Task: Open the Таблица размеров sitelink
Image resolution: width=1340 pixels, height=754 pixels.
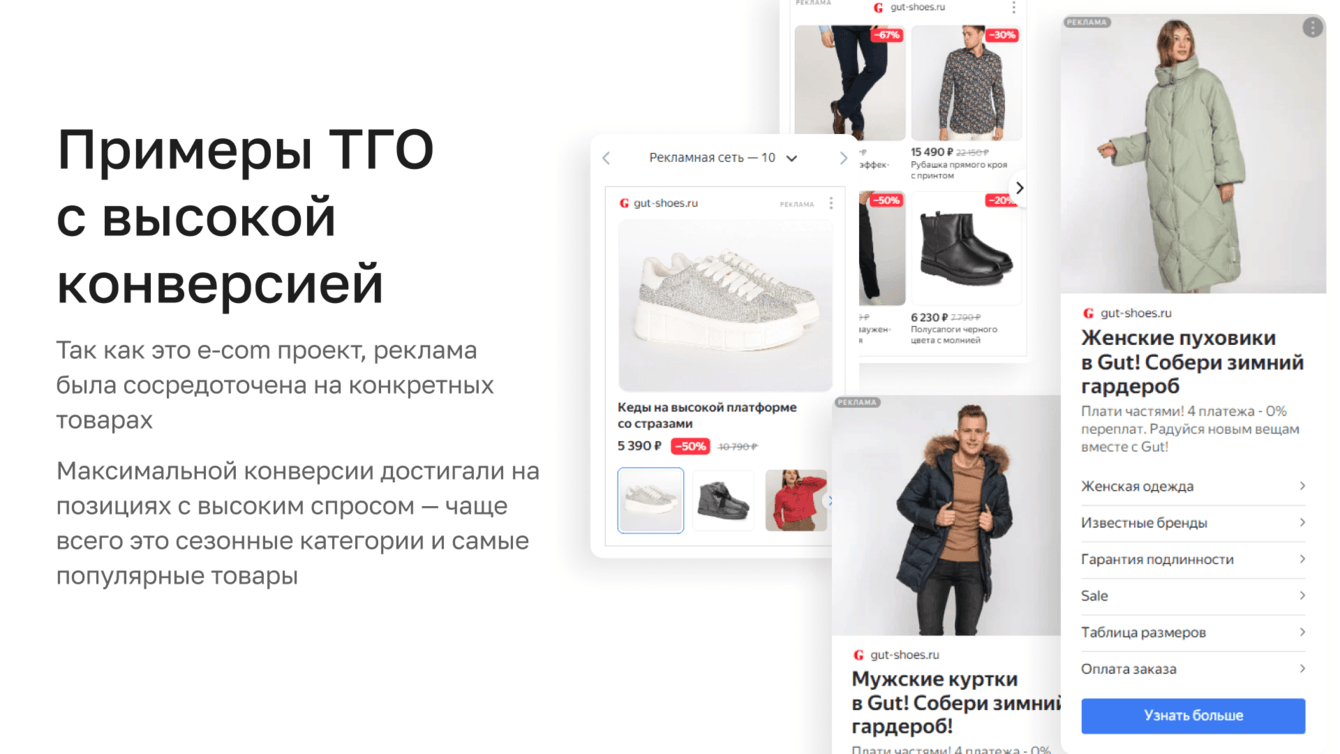Action: click(1193, 632)
